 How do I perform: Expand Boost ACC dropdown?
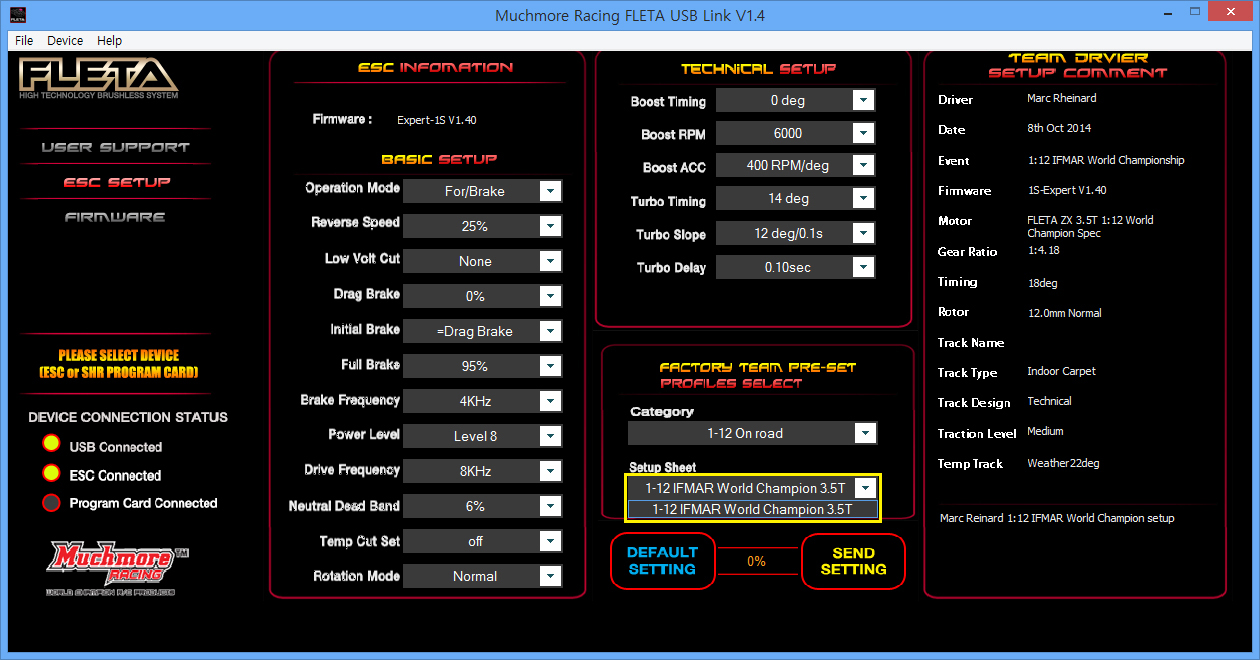click(863, 166)
